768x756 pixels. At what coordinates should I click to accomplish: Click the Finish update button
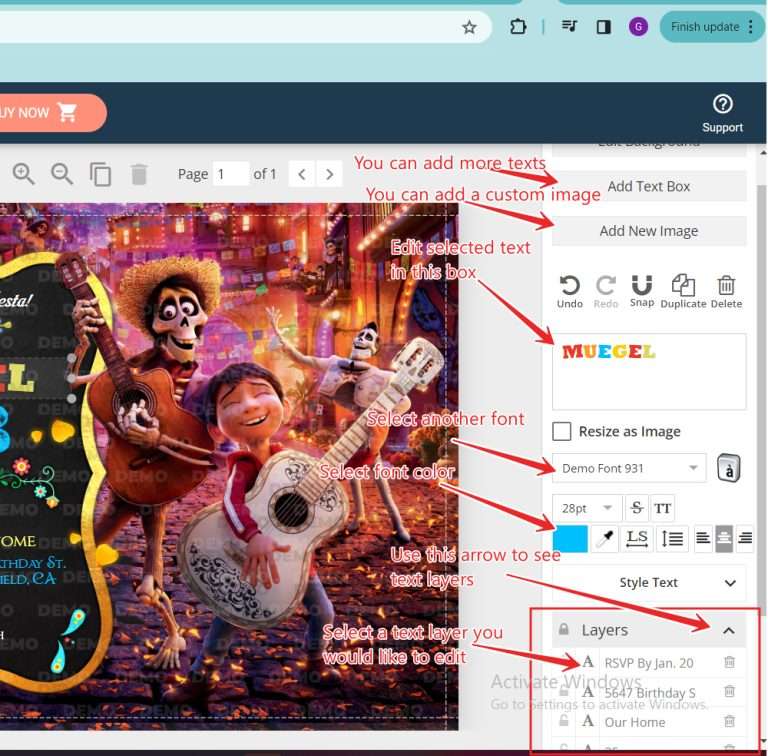point(704,27)
